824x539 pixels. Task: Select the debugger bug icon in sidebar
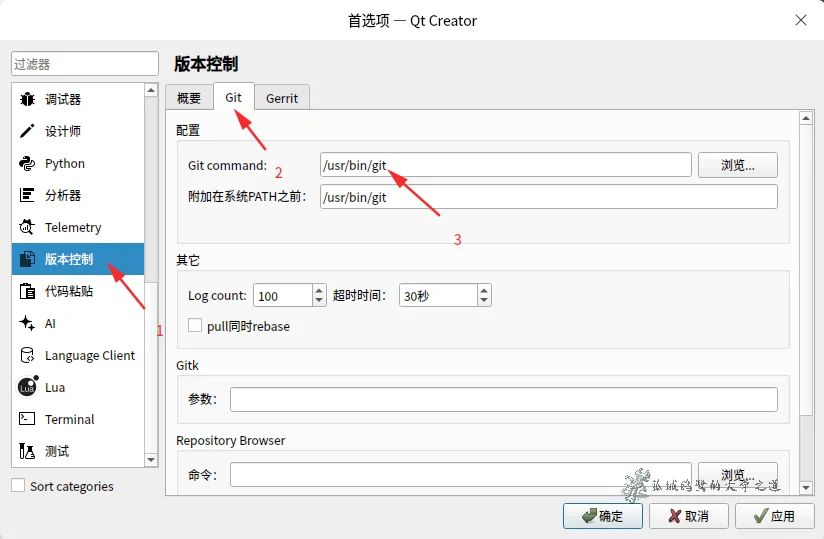[27, 99]
